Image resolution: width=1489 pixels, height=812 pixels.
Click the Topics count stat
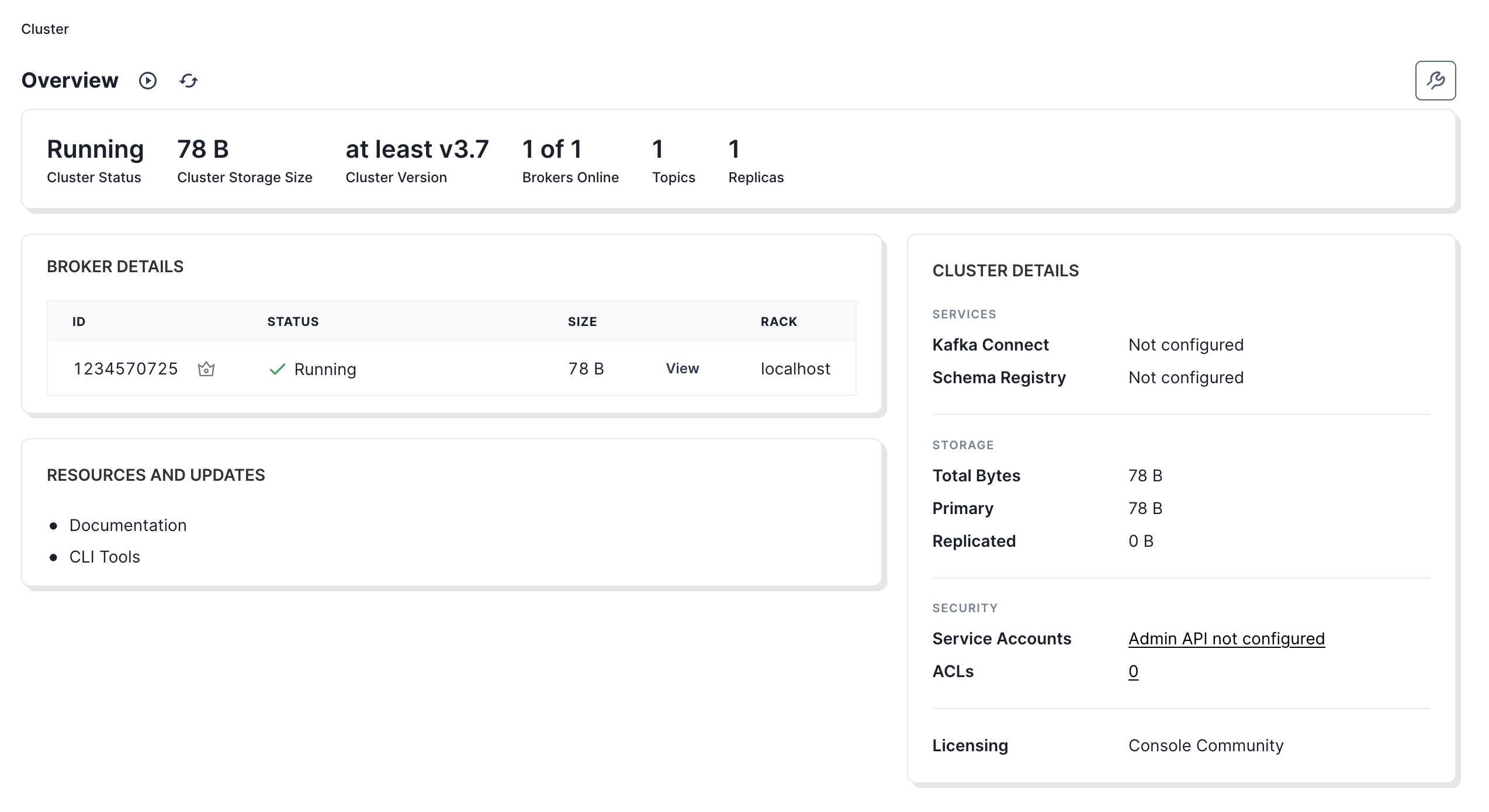click(x=673, y=161)
